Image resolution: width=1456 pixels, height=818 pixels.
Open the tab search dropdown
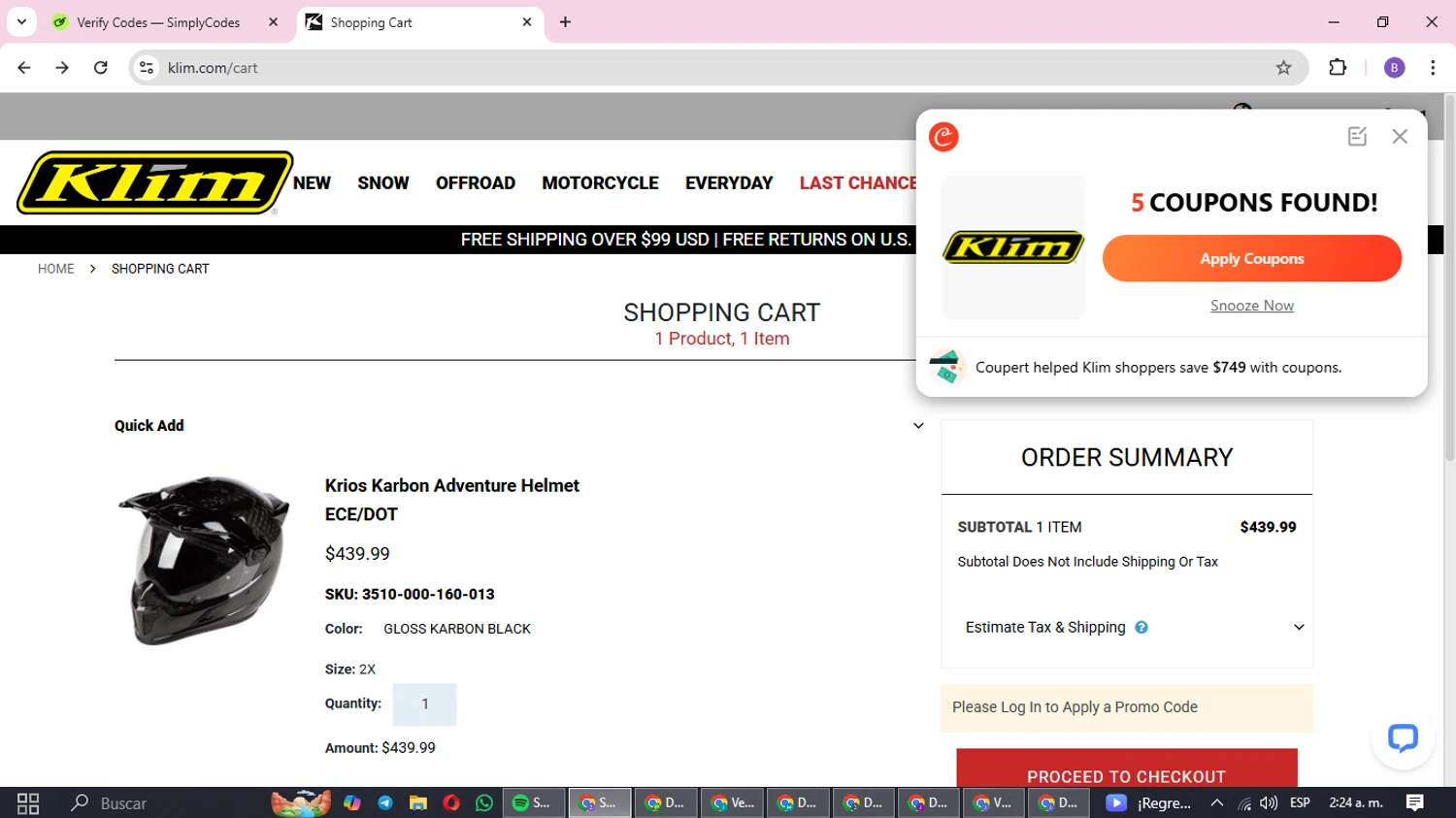pyautogui.click(x=21, y=22)
